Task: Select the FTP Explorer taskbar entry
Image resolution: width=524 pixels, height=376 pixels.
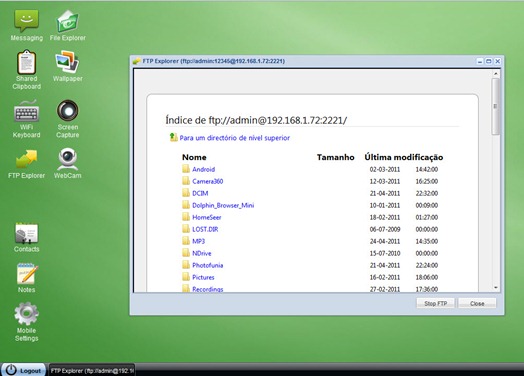Action: (x=92, y=370)
